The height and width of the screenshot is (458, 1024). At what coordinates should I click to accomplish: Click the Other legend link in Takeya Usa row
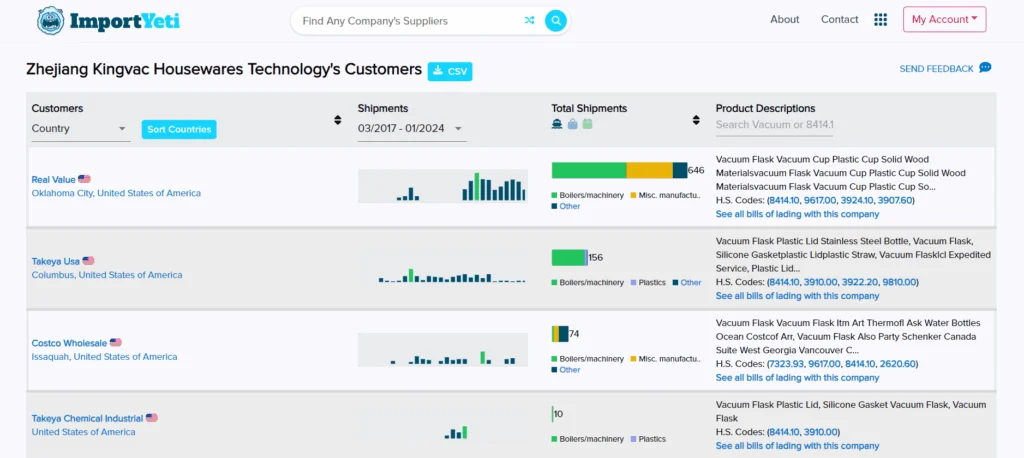coord(690,283)
